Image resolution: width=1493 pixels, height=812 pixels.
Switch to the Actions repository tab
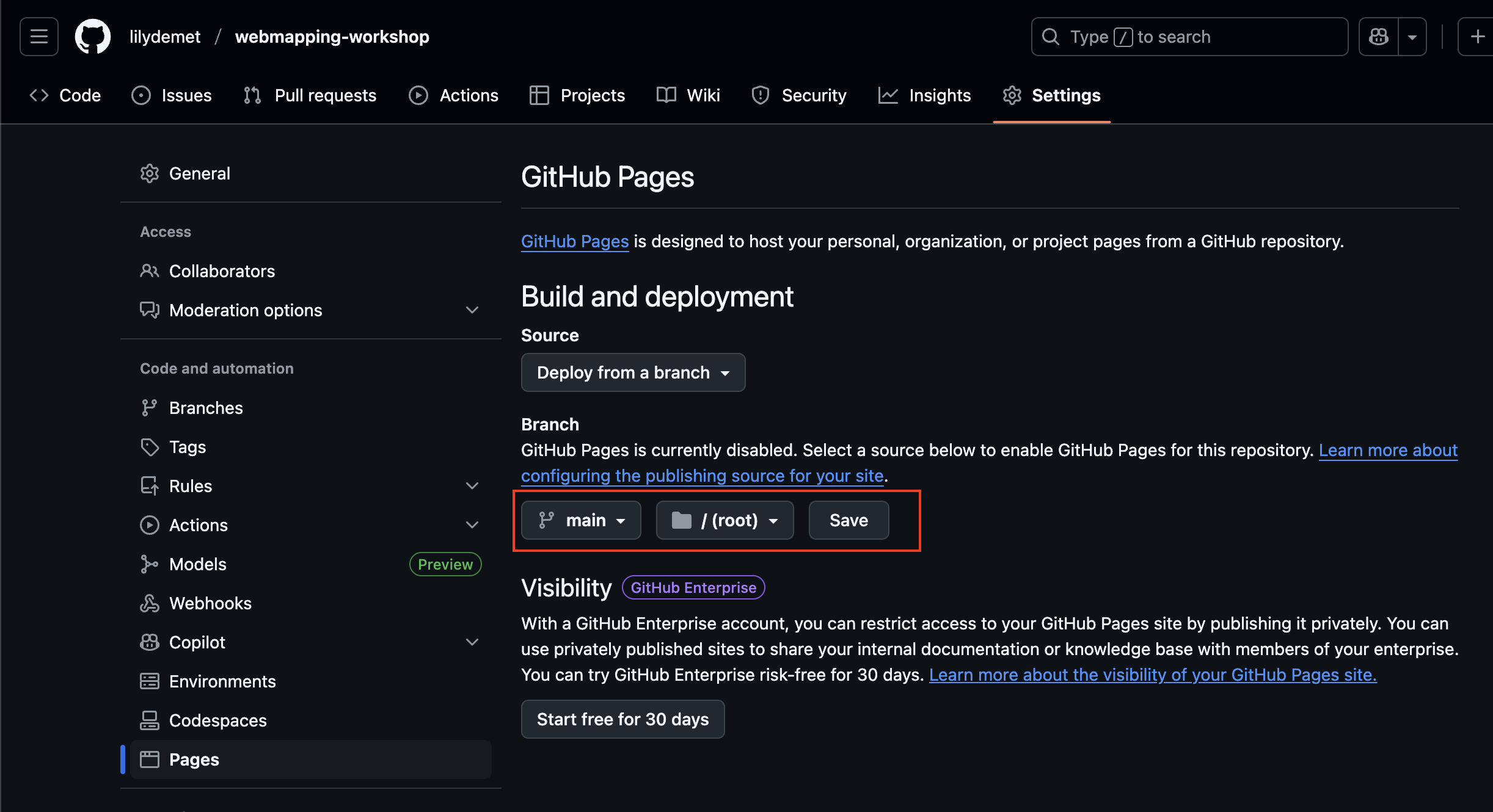point(454,95)
